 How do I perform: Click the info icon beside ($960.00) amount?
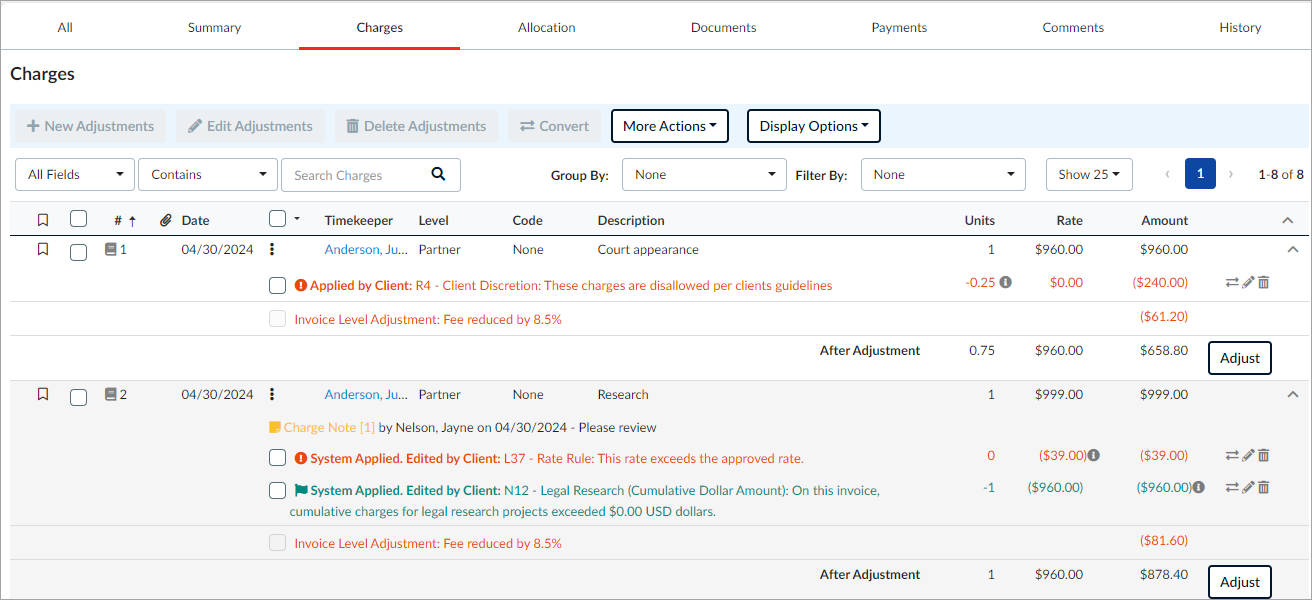(1199, 487)
